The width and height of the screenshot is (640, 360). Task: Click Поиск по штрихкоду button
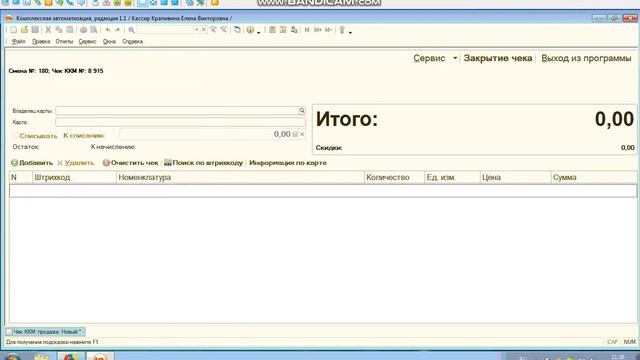[x=203, y=163]
